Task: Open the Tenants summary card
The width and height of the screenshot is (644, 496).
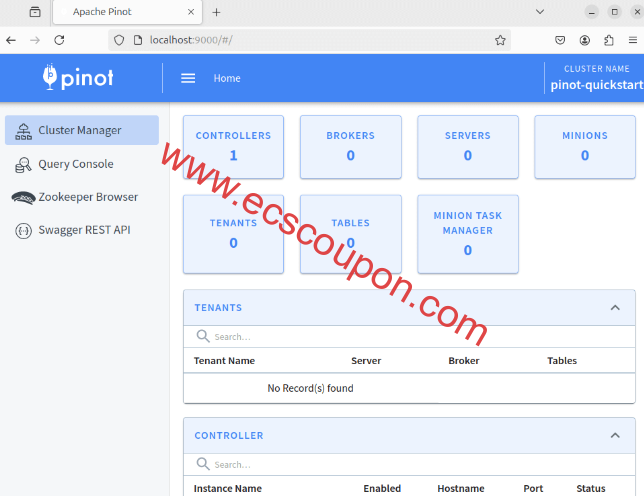Action: pyautogui.click(x=233, y=234)
